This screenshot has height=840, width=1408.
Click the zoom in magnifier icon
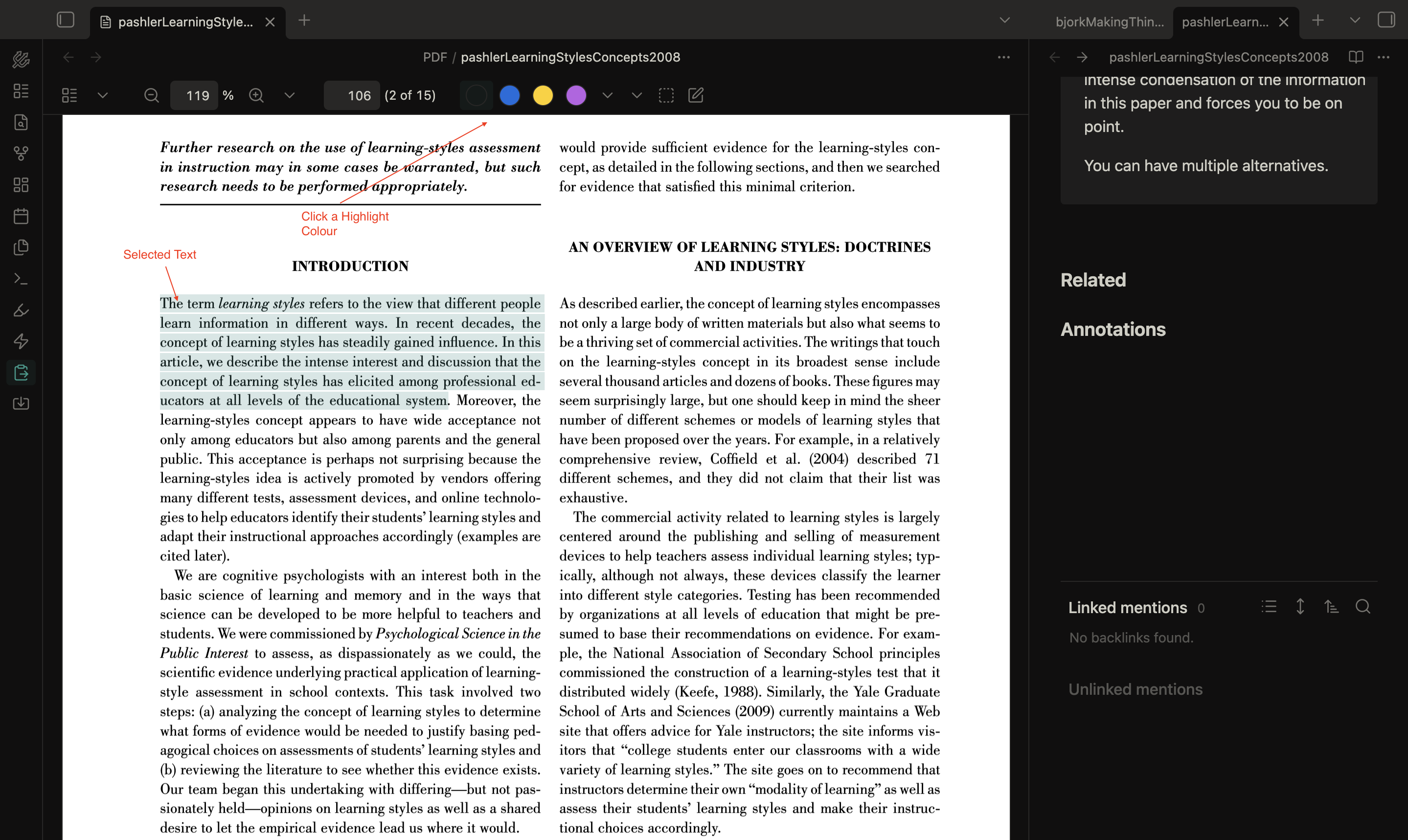click(x=256, y=96)
